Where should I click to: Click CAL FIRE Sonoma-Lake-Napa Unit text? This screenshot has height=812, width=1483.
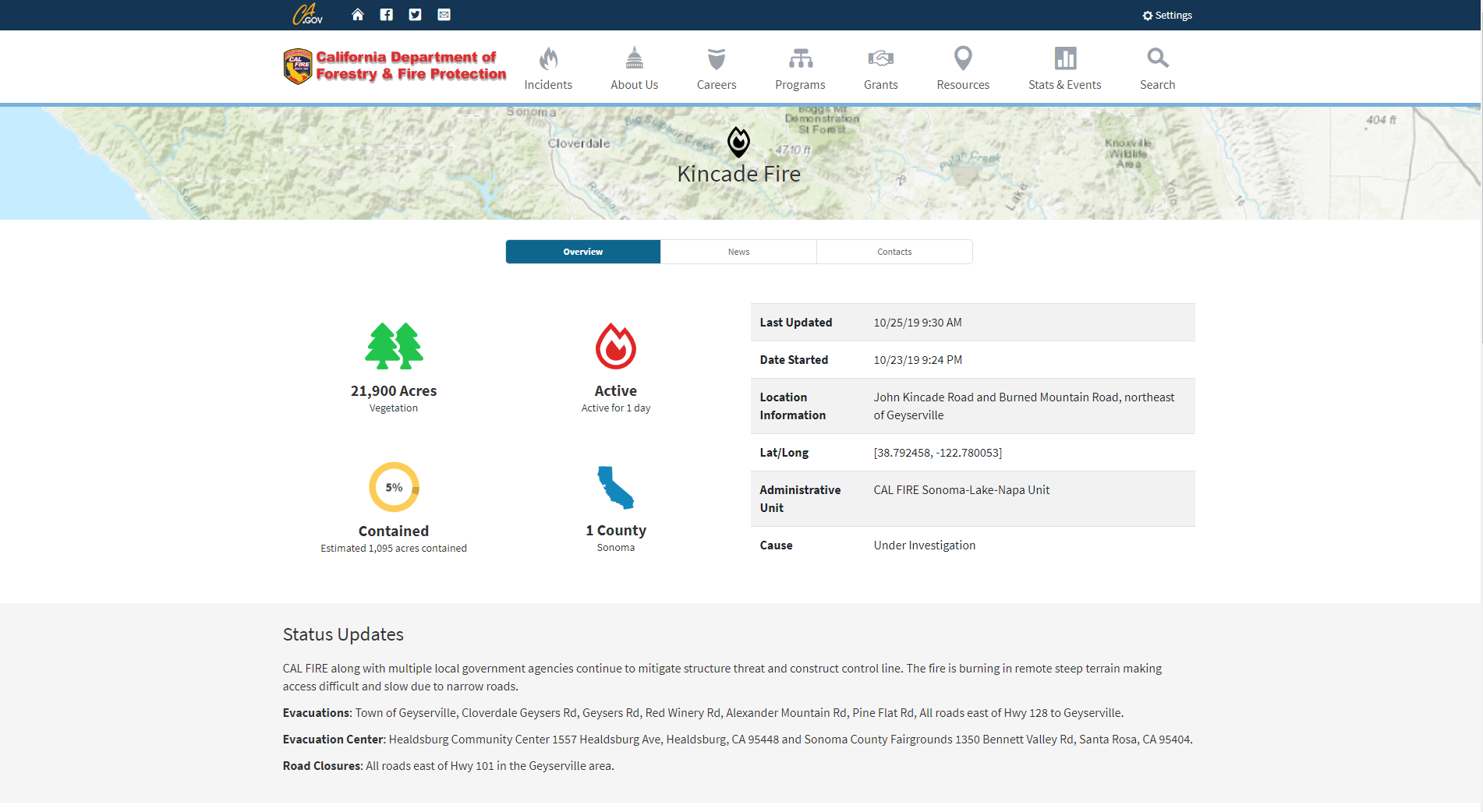pos(961,490)
